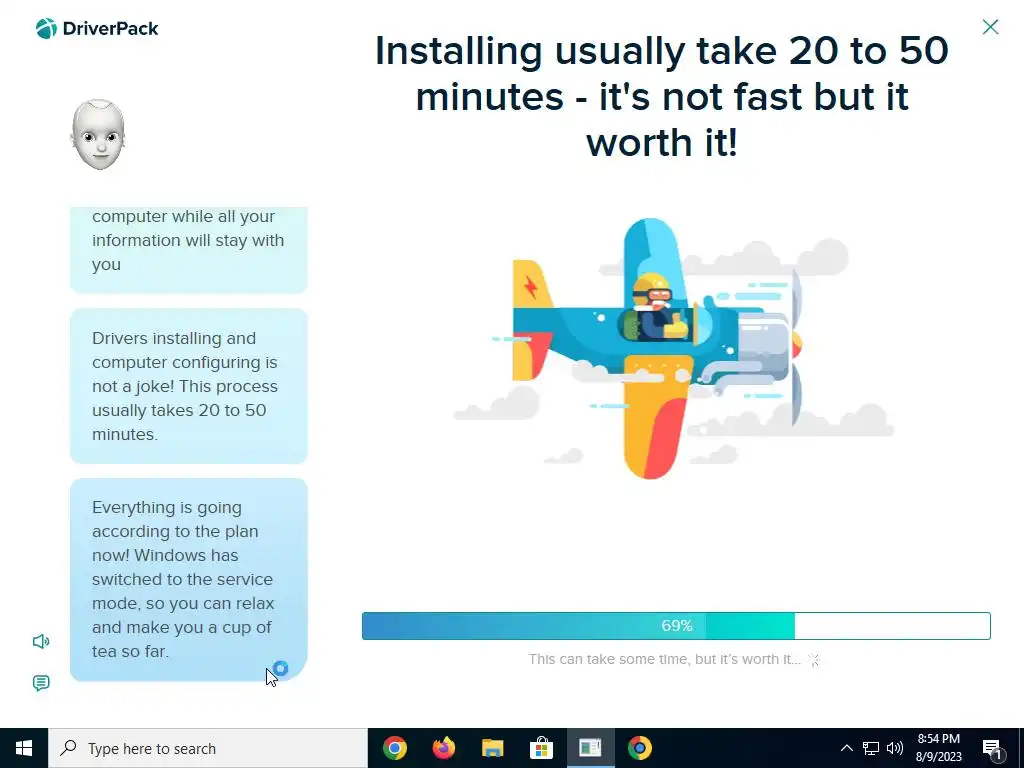1024x768 pixels.
Task: Click the loading spinner beside the status text
Action: pyautogui.click(x=814, y=660)
